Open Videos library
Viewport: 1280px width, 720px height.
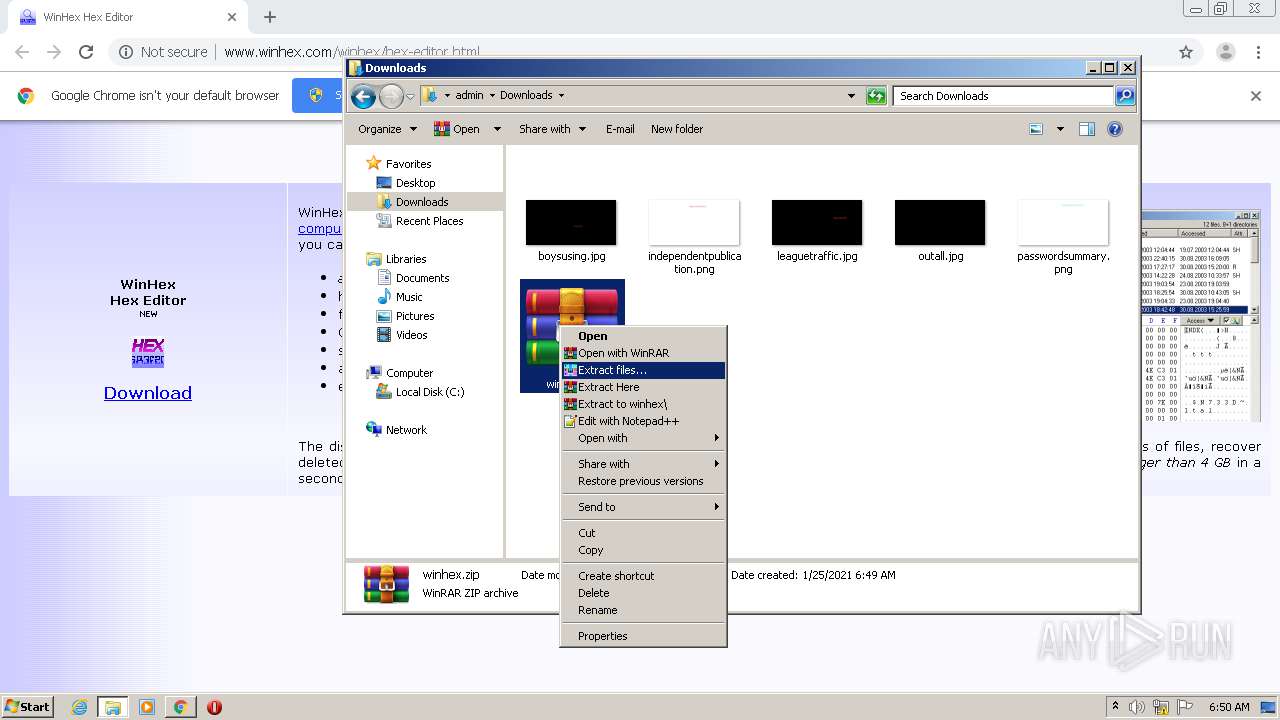[x=402, y=334]
